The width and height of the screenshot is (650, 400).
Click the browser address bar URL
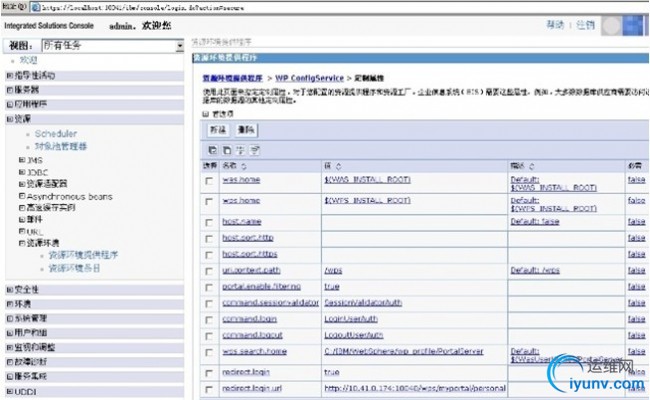(x=143, y=7)
